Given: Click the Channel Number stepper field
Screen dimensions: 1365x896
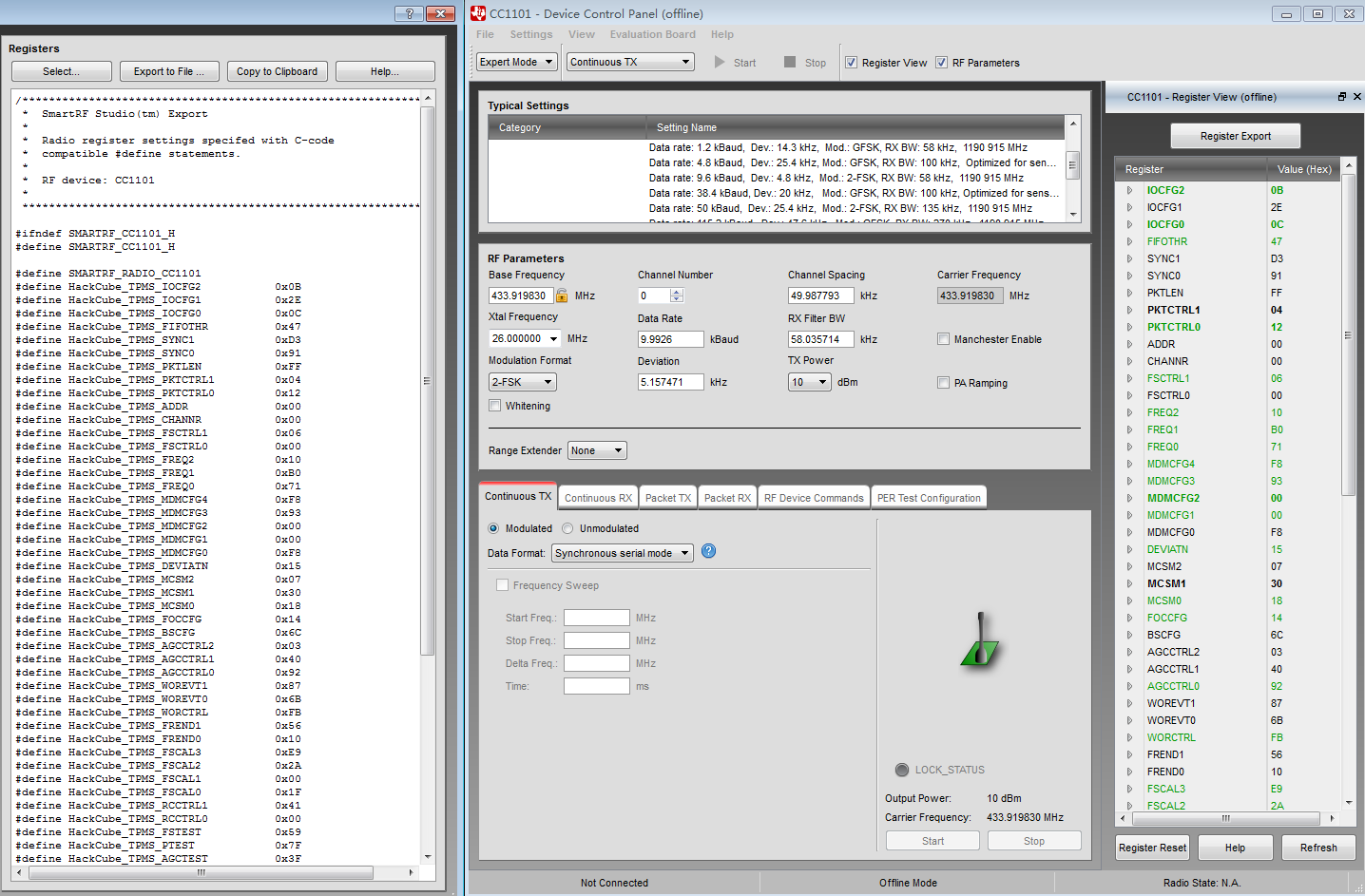Looking at the screenshot, I should click(661, 295).
